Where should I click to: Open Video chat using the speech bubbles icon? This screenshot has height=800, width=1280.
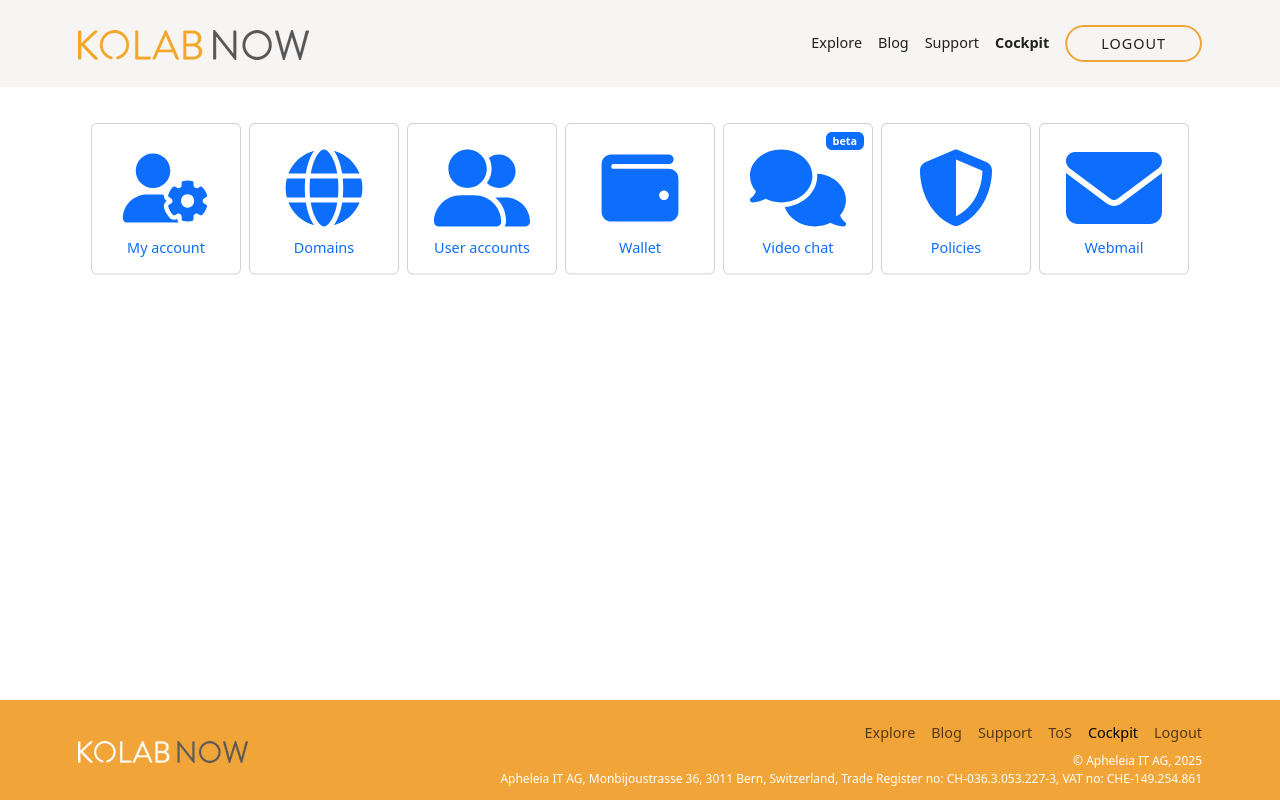tap(797, 190)
